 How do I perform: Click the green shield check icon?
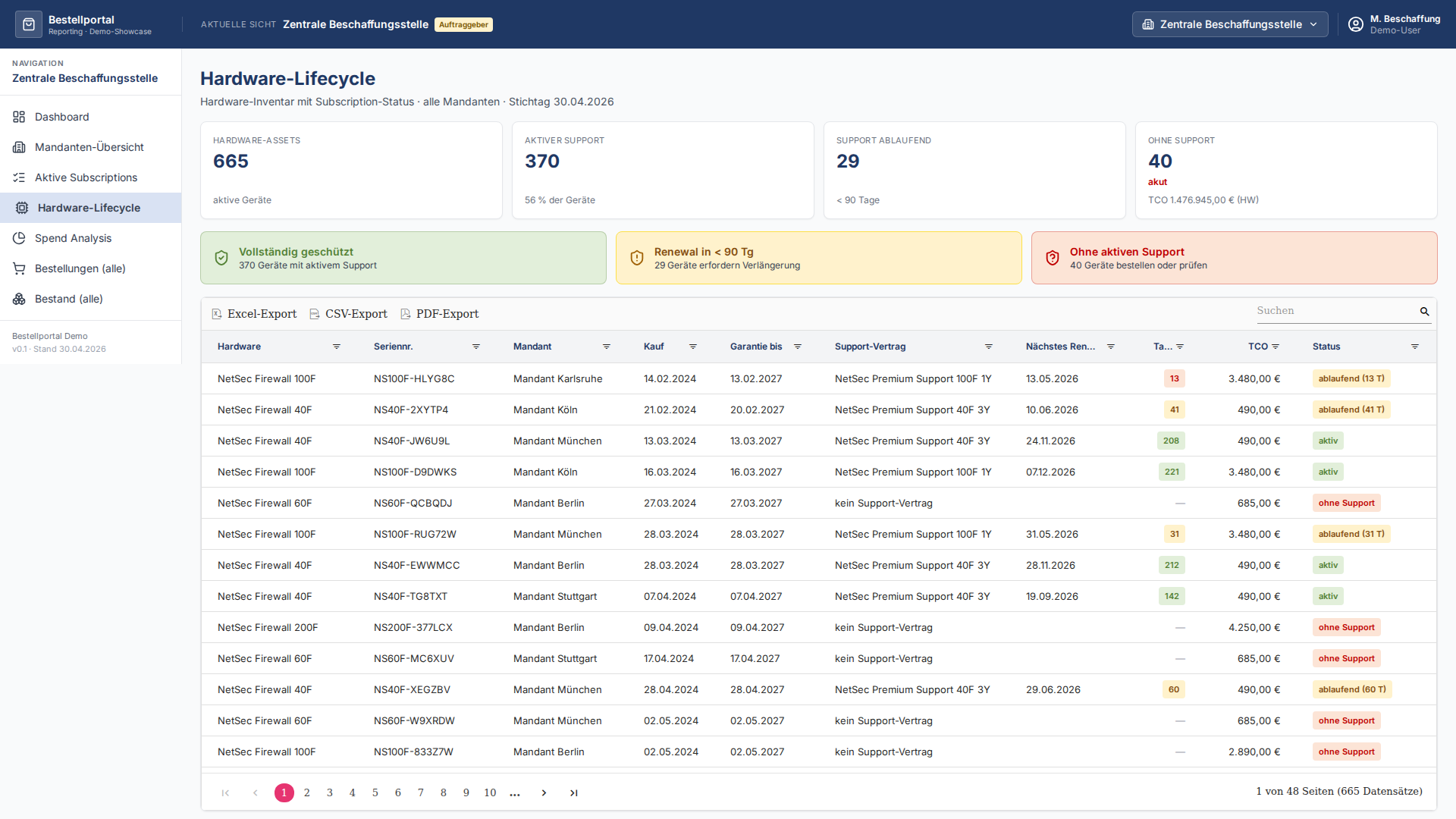tap(221, 258)
